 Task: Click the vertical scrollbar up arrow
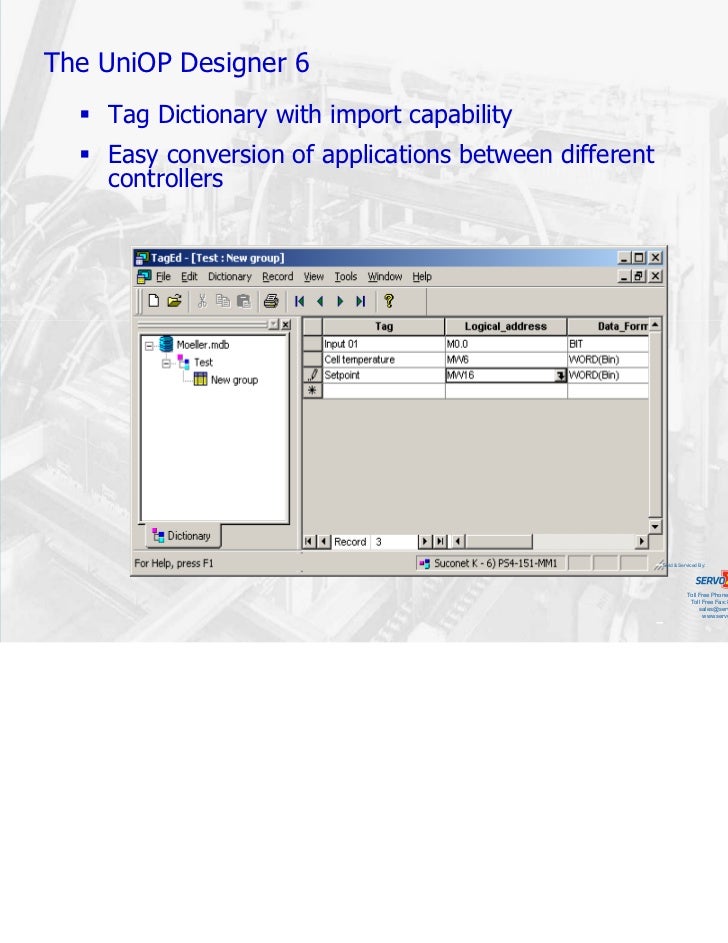655,325
